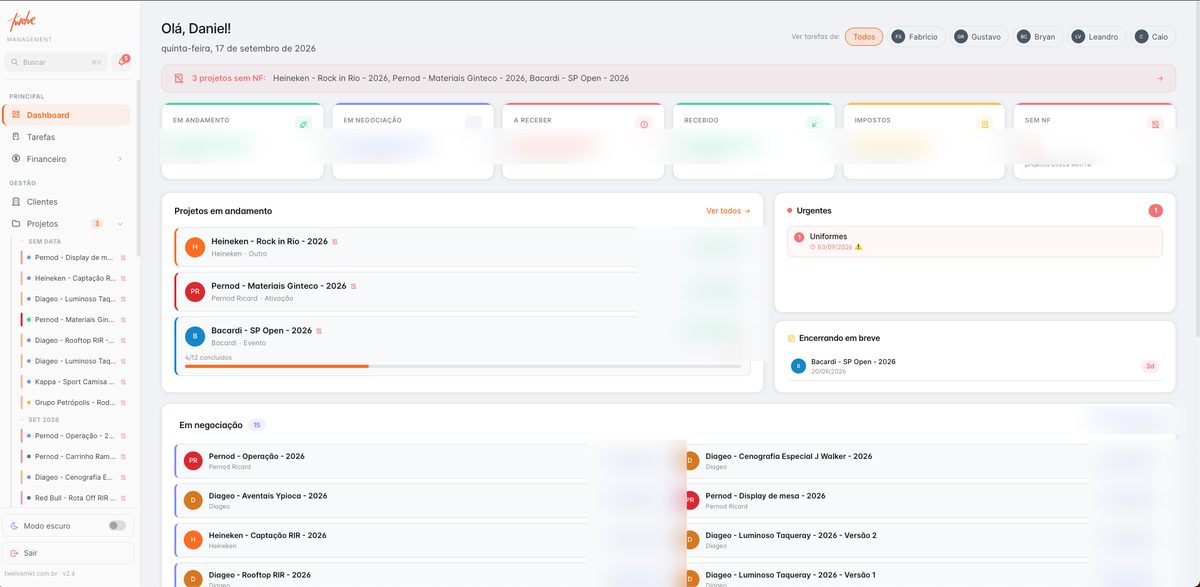Filter tasks by Bryan
The width and height of the screenshot is (1200, 587).
(1038, 37)
